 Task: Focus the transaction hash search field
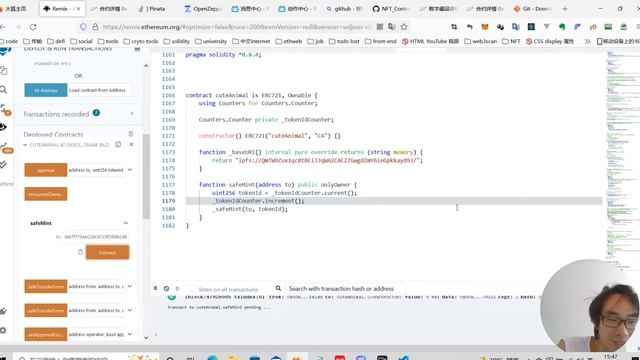[x=345, y=289]
